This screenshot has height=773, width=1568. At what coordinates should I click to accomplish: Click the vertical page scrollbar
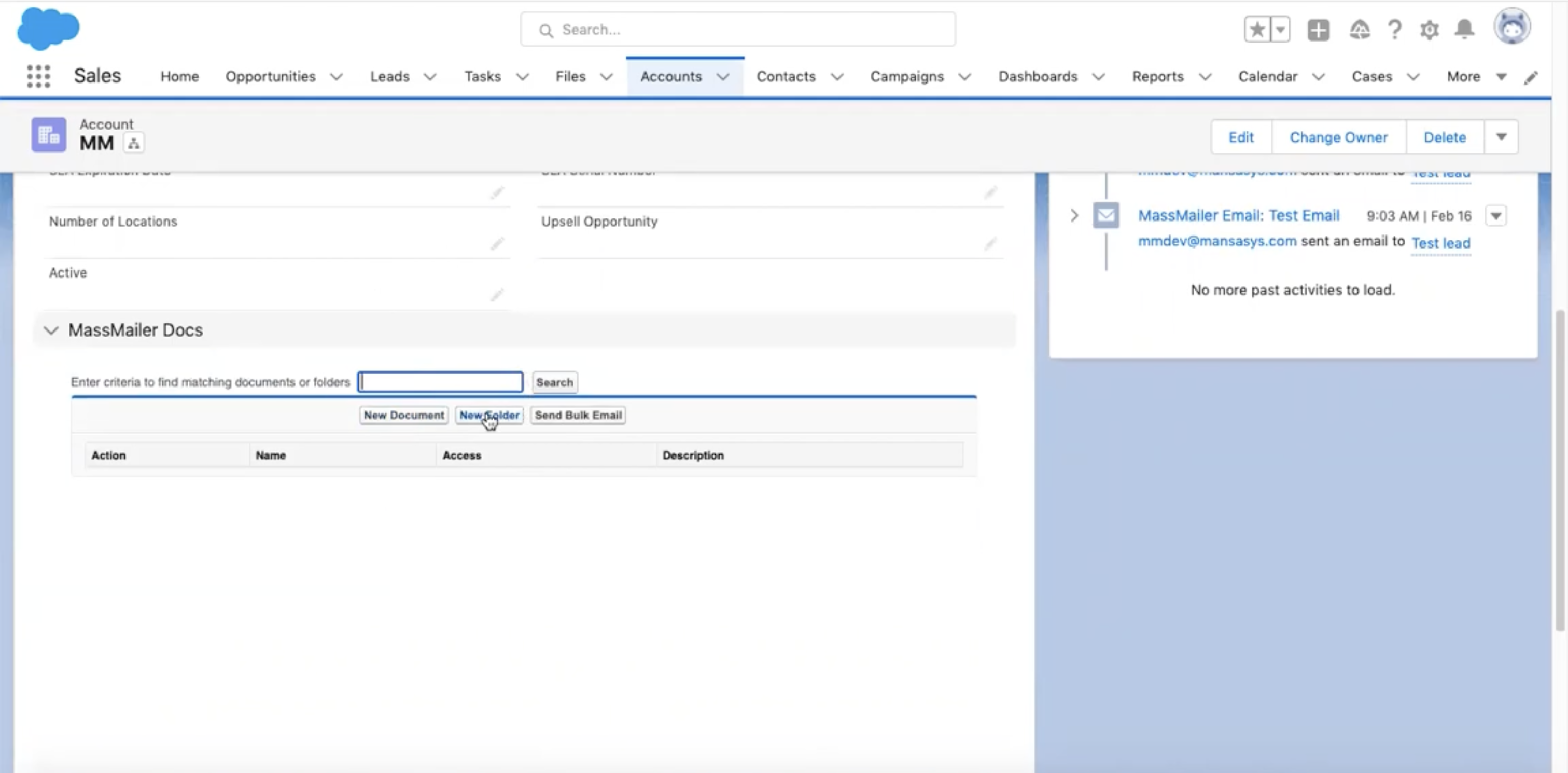coord(1560,470)
